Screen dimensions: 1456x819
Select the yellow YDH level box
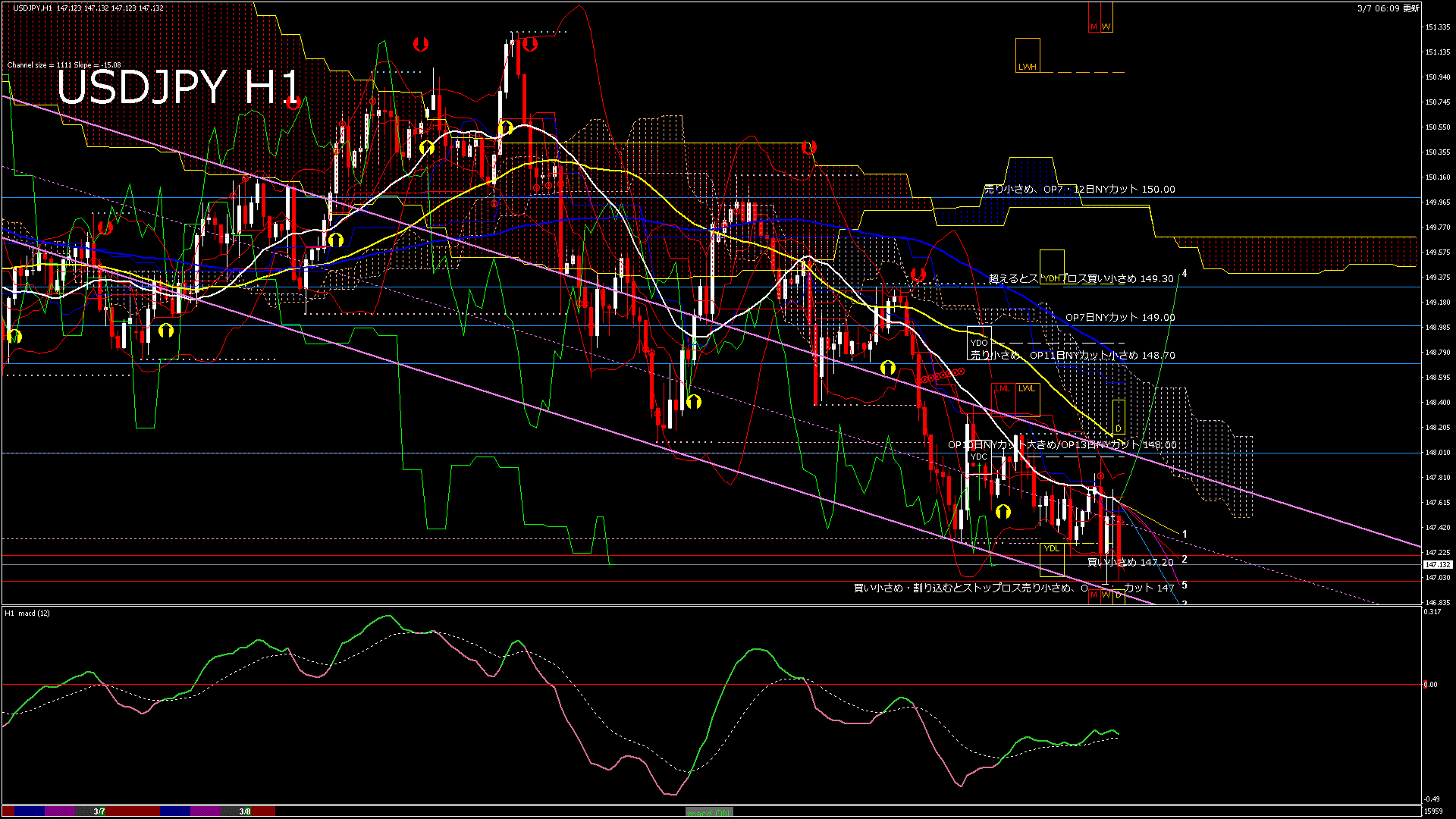tap(1052, 267)
